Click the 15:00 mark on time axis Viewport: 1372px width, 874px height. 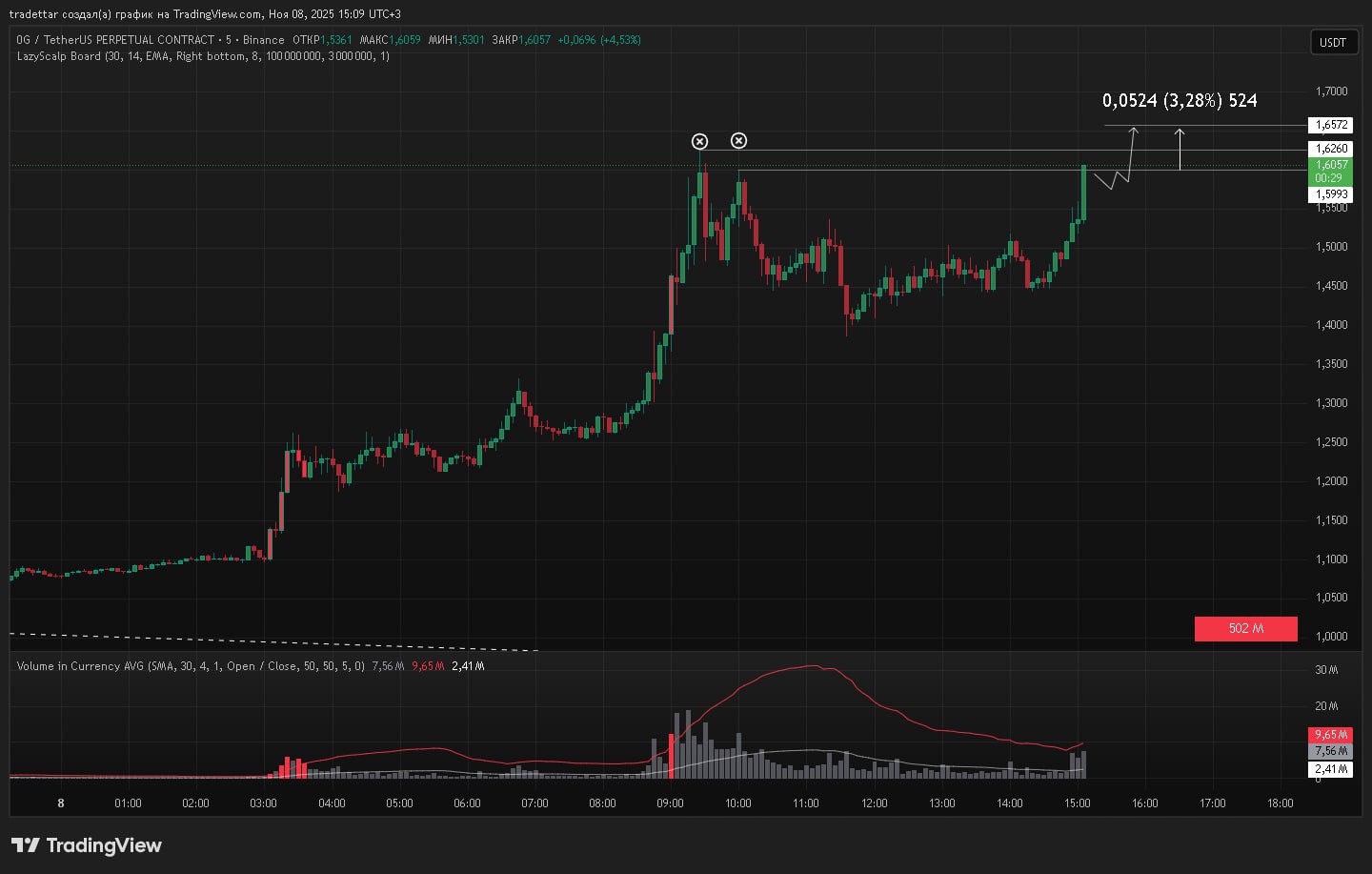tap(1077, 803)
